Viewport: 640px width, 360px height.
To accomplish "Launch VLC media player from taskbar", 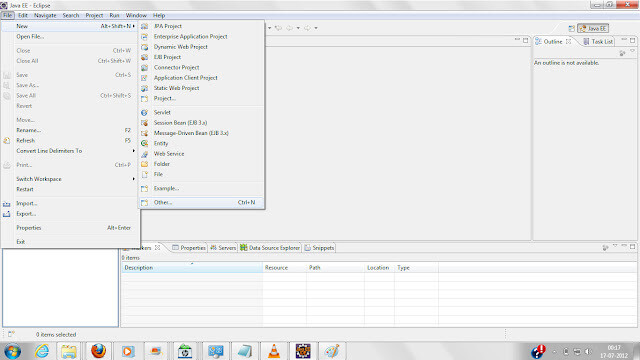I will (x=274, y=351).
